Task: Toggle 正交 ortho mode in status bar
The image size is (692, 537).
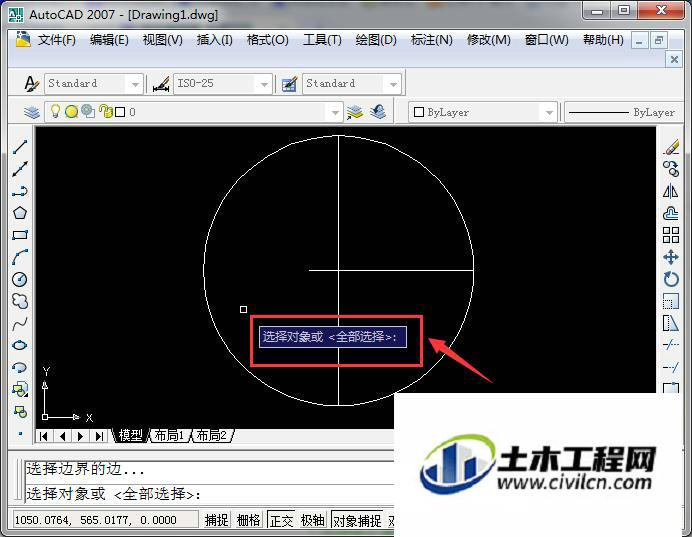Action: click(281, 521)
